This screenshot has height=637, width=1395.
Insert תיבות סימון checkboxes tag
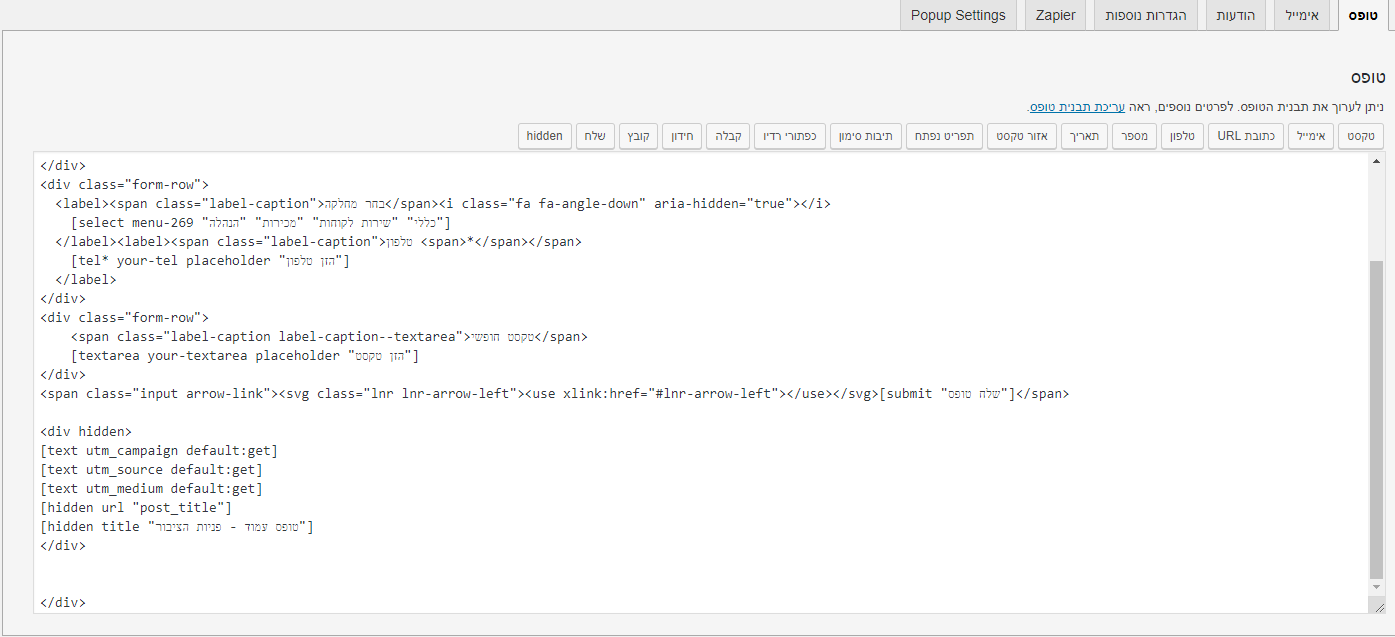pyautogui.click(x=866, y=136)
